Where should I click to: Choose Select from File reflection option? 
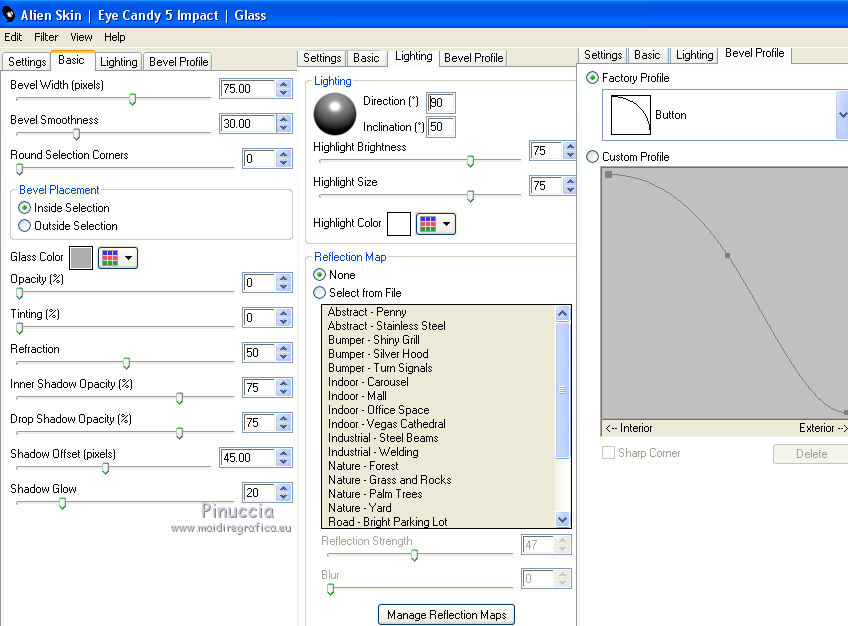click(x=320, y=293)
